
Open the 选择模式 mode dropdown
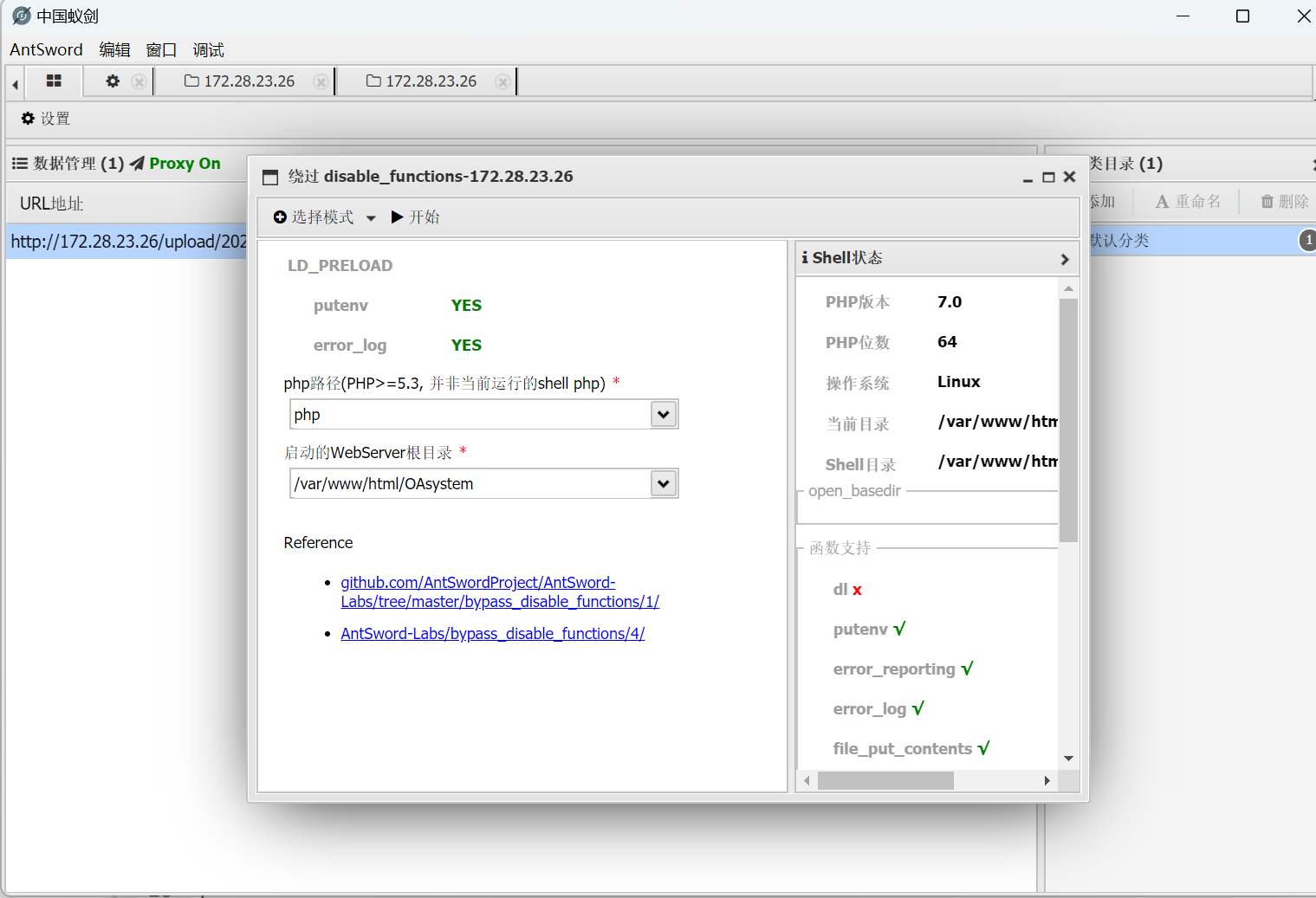324,217
